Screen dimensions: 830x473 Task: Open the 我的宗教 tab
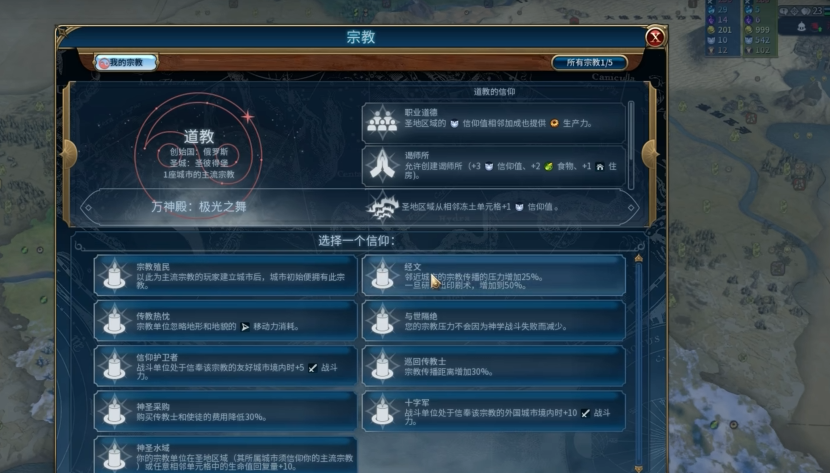126,62
